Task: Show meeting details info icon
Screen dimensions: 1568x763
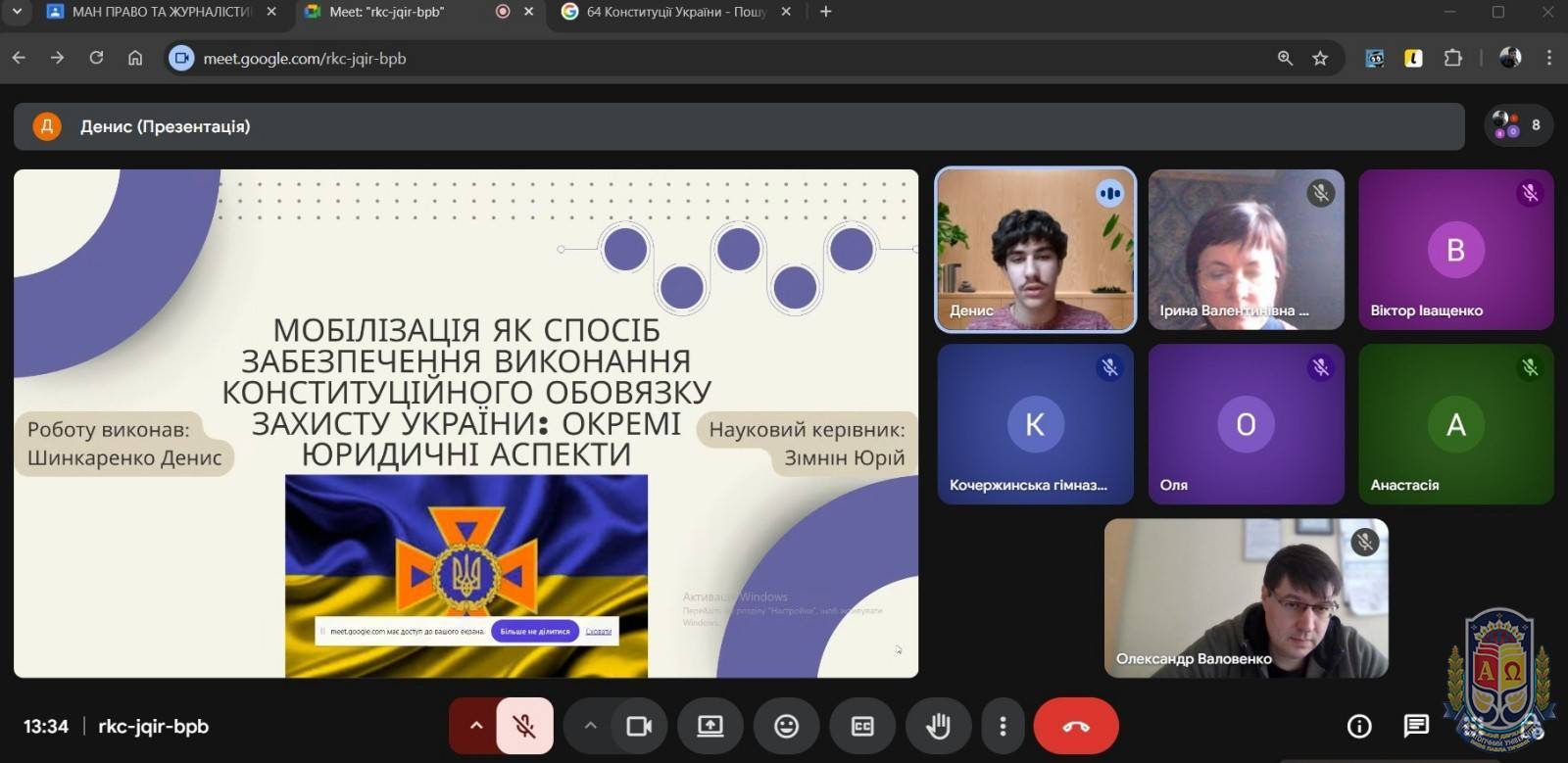Action: [1358, 726]
